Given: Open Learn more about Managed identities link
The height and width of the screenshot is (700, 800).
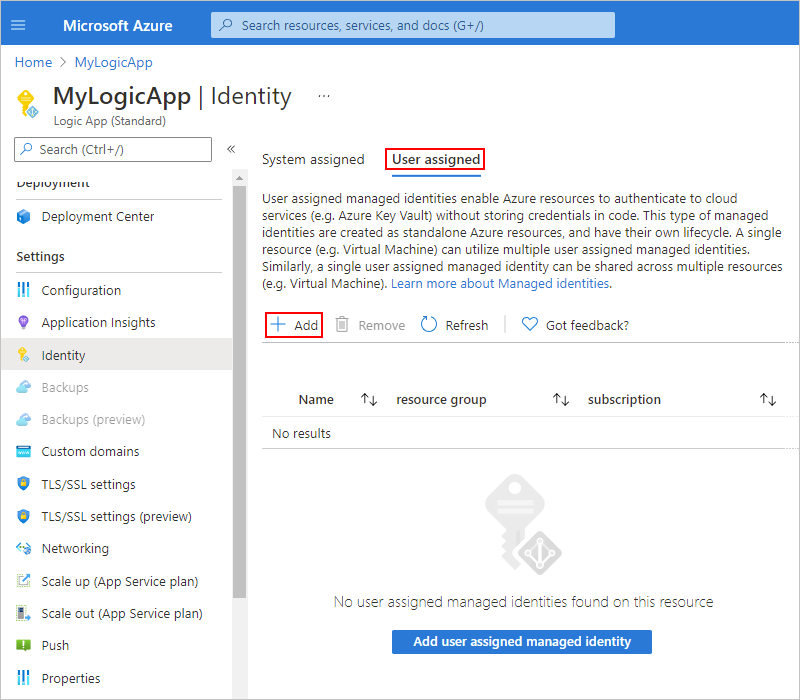Looking at the screenshot, I should [500, 284].
